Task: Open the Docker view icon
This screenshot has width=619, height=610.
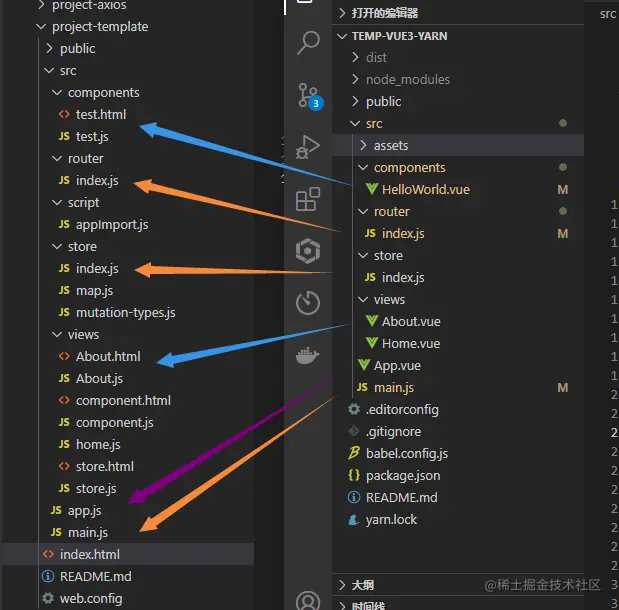Action: pos(308,355)
